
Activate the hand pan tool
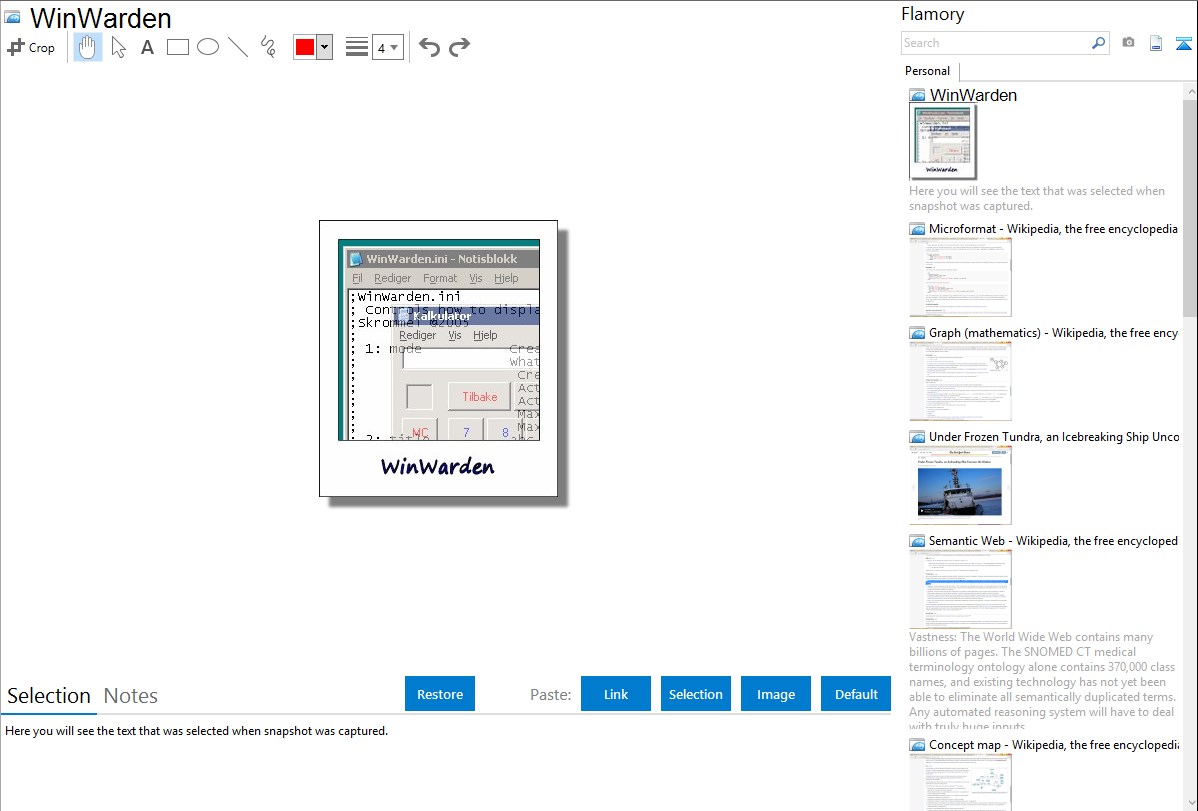(88, 47)
